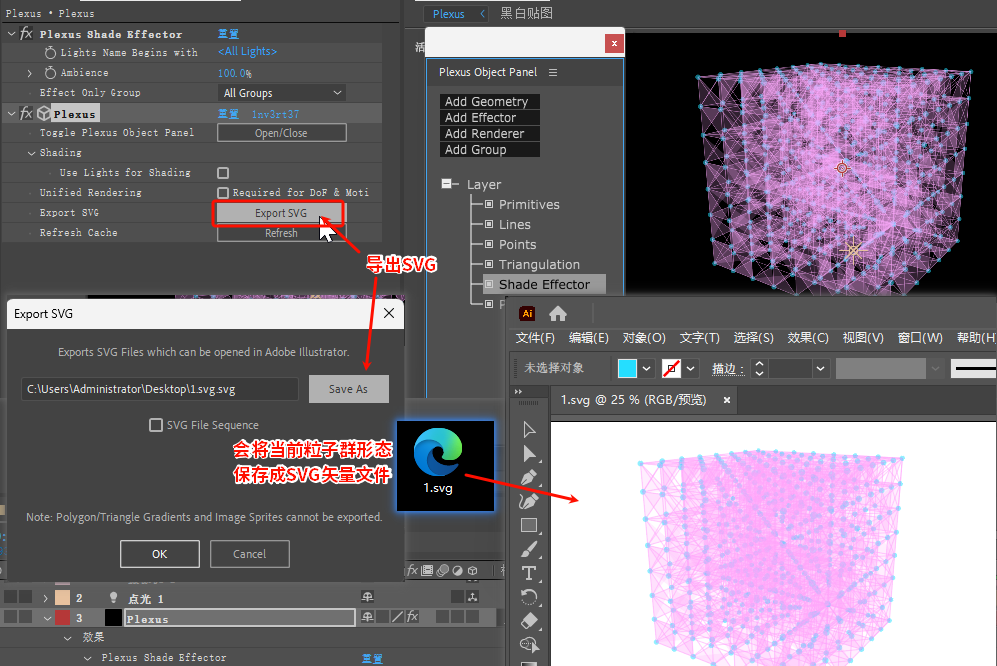Collapse the Plexus effect twirl arrow
Image resolution: width=997 pixels, height=666 pixels.
point(11,114)
